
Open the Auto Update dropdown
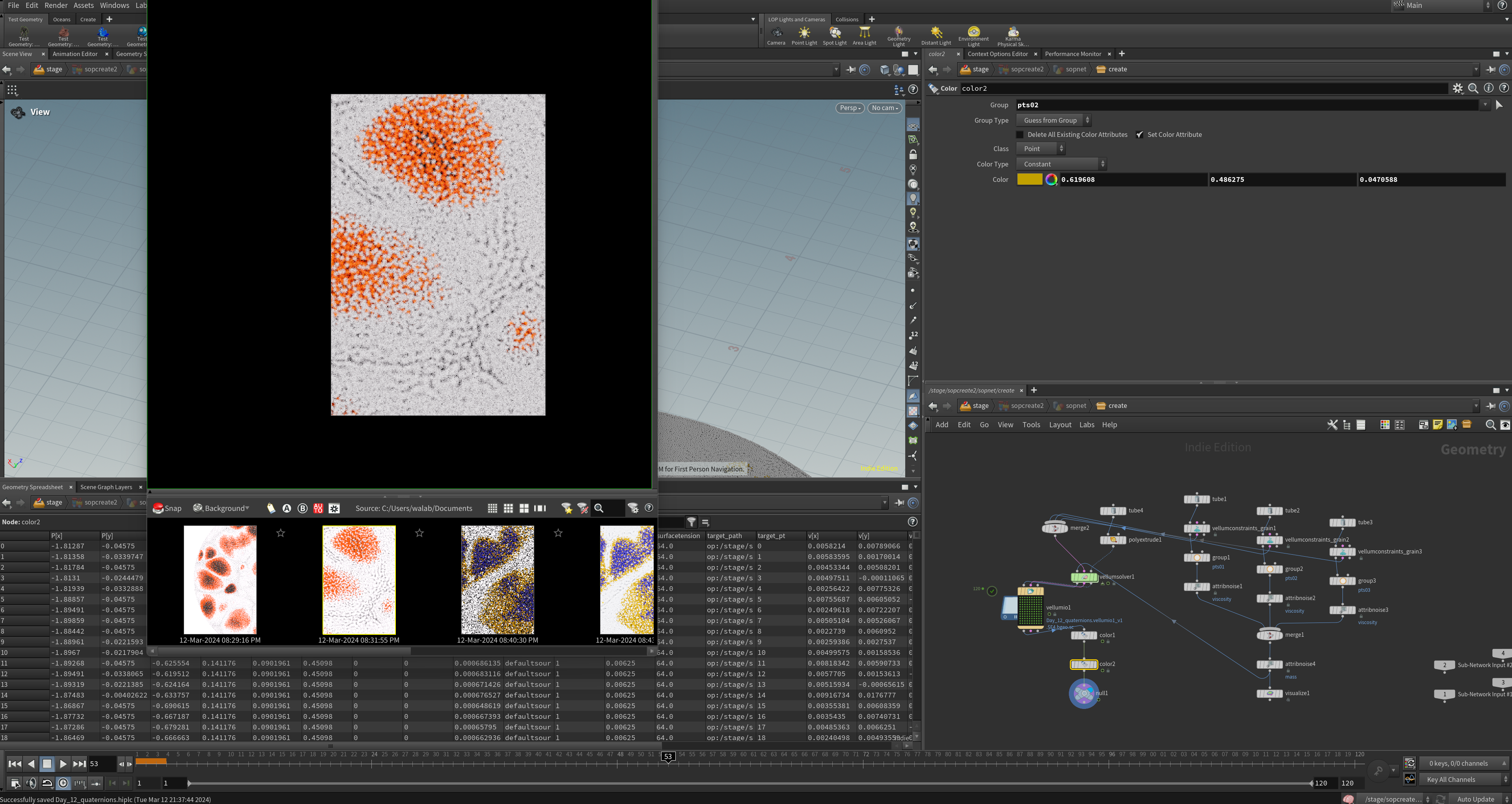[1480, 799]
